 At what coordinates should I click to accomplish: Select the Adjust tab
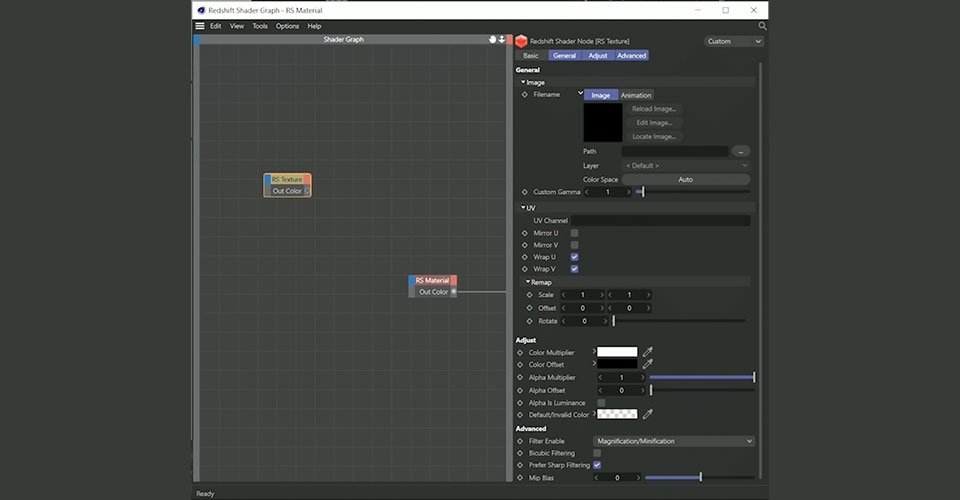tap(598, 56)
